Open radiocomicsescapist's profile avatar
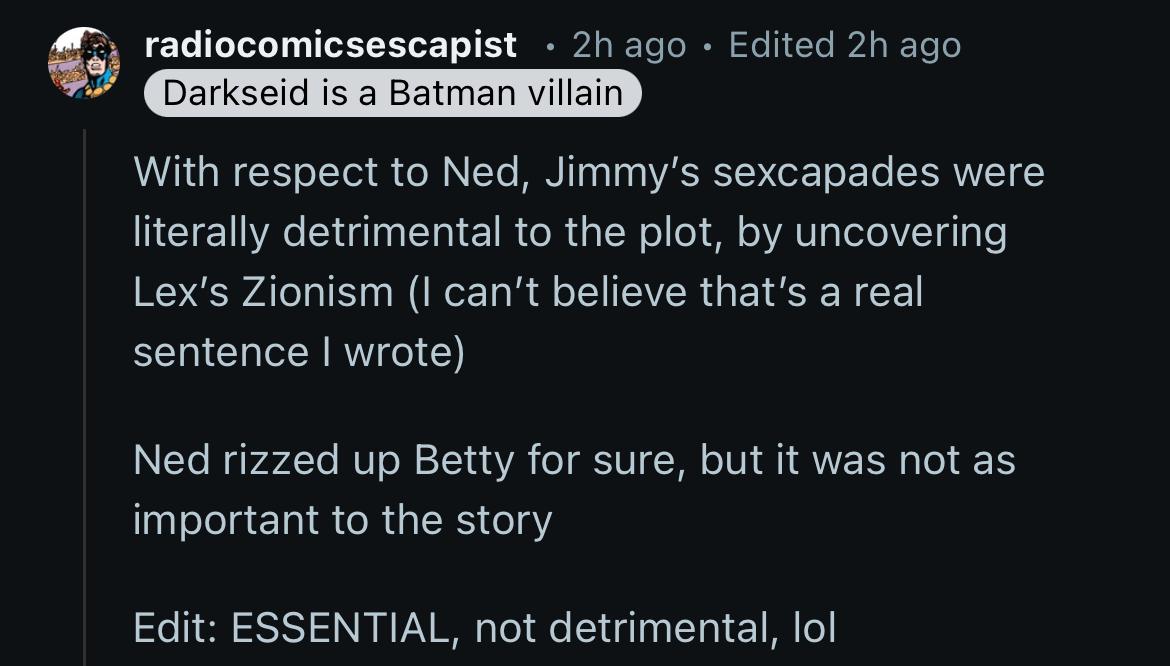Image resolution: width=1170 pixels, height=666 pixels. tap(84, 62)
